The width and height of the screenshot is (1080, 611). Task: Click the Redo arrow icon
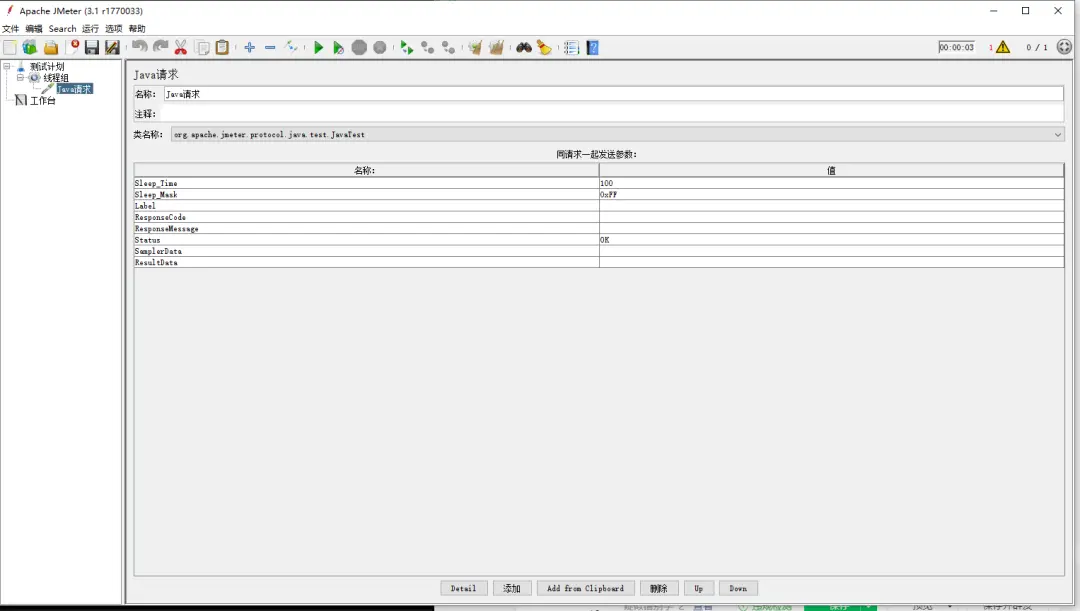[x=160, y=48]
